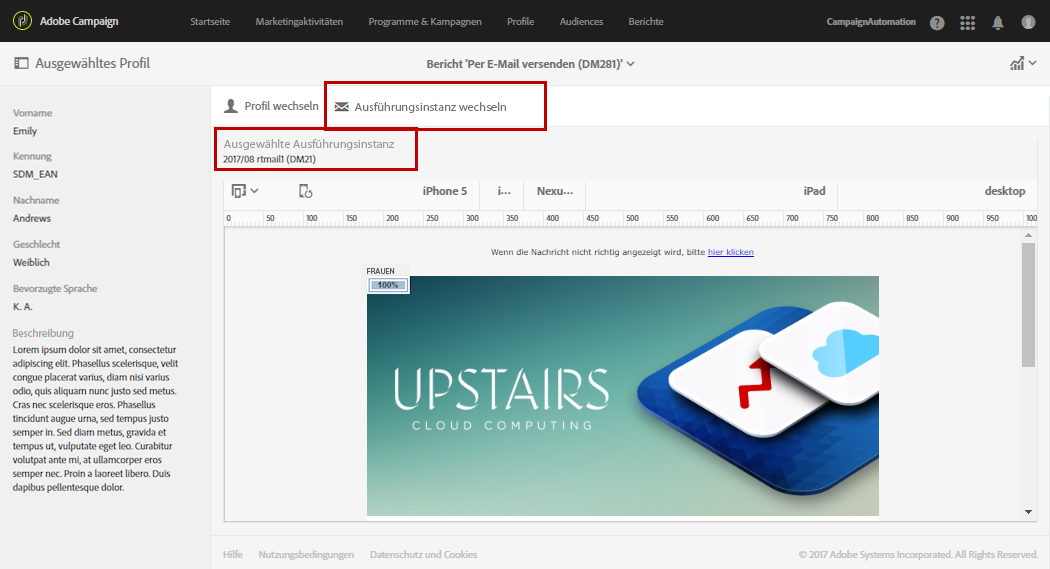Click the device rotate orientation icon
Viewport: 1050px width, 569px height.
tap(305, 191)
